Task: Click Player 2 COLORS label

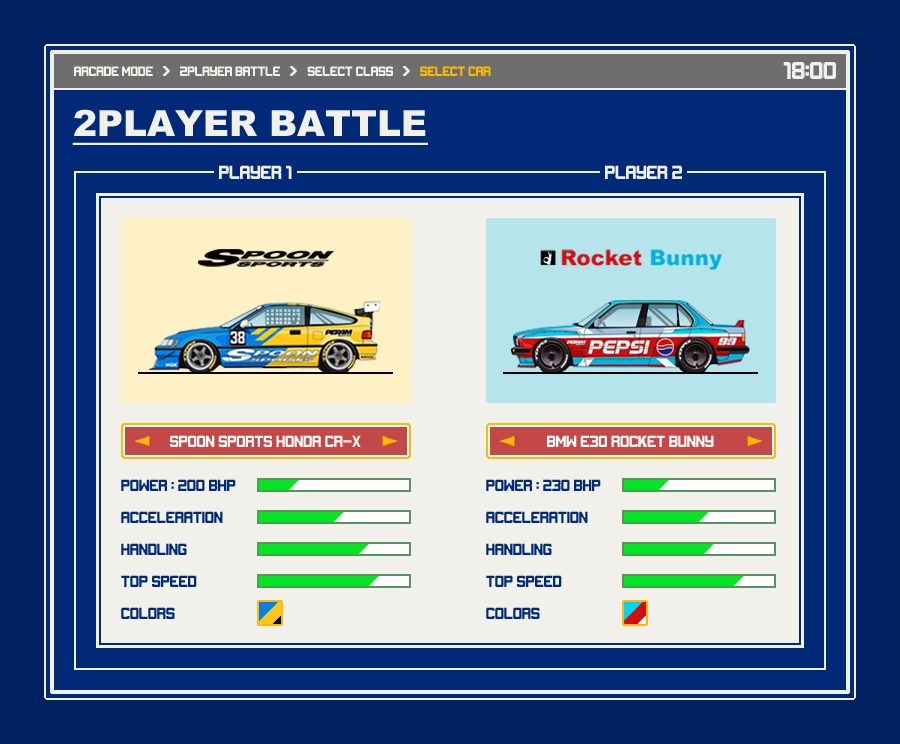Action: pos(513,614)
